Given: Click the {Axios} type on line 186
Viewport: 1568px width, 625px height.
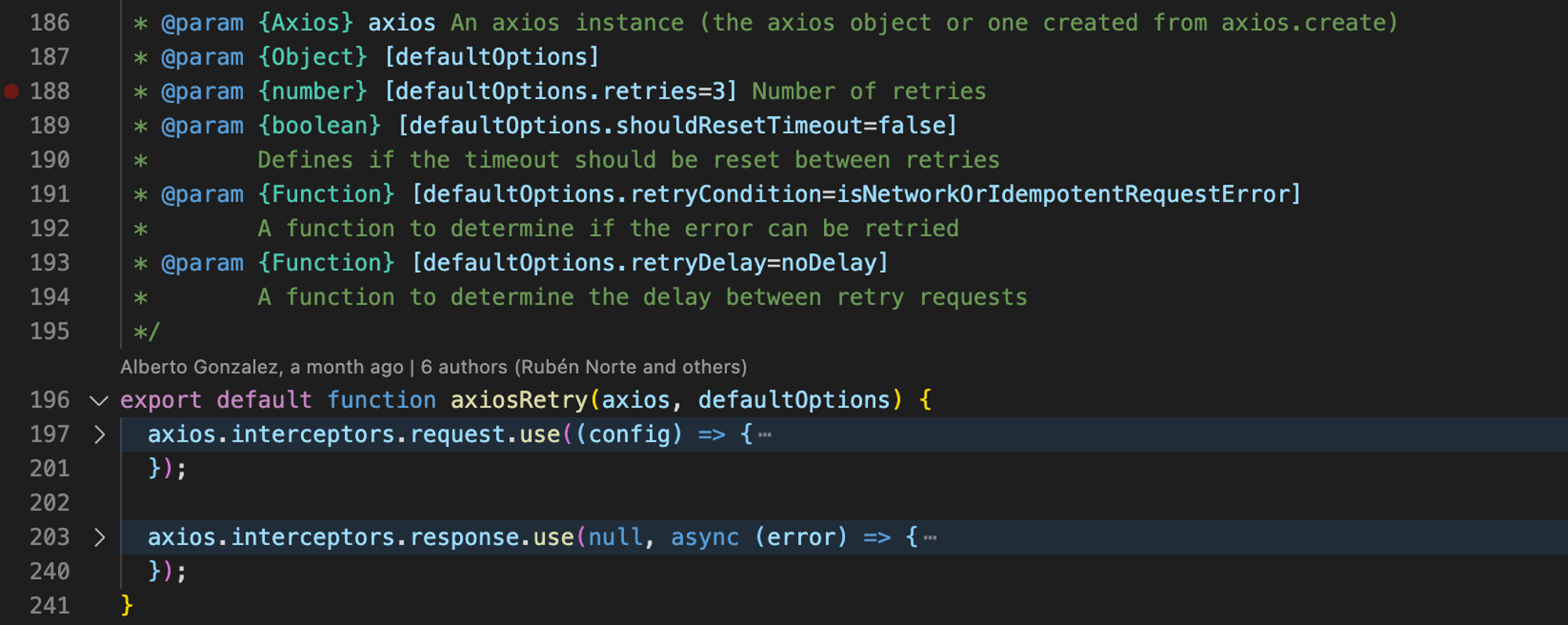Looking at the screenshot, I should (x=306, y=23).
